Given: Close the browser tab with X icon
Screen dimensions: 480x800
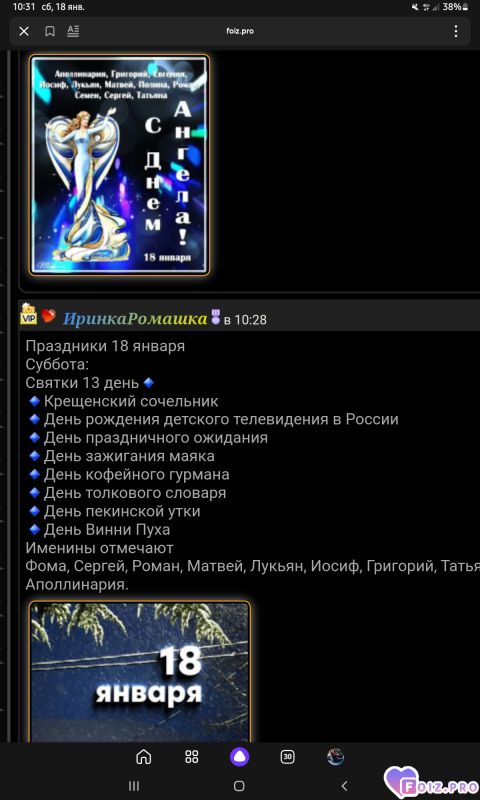Looking at the screenshot, I should (x=24, y=32).
